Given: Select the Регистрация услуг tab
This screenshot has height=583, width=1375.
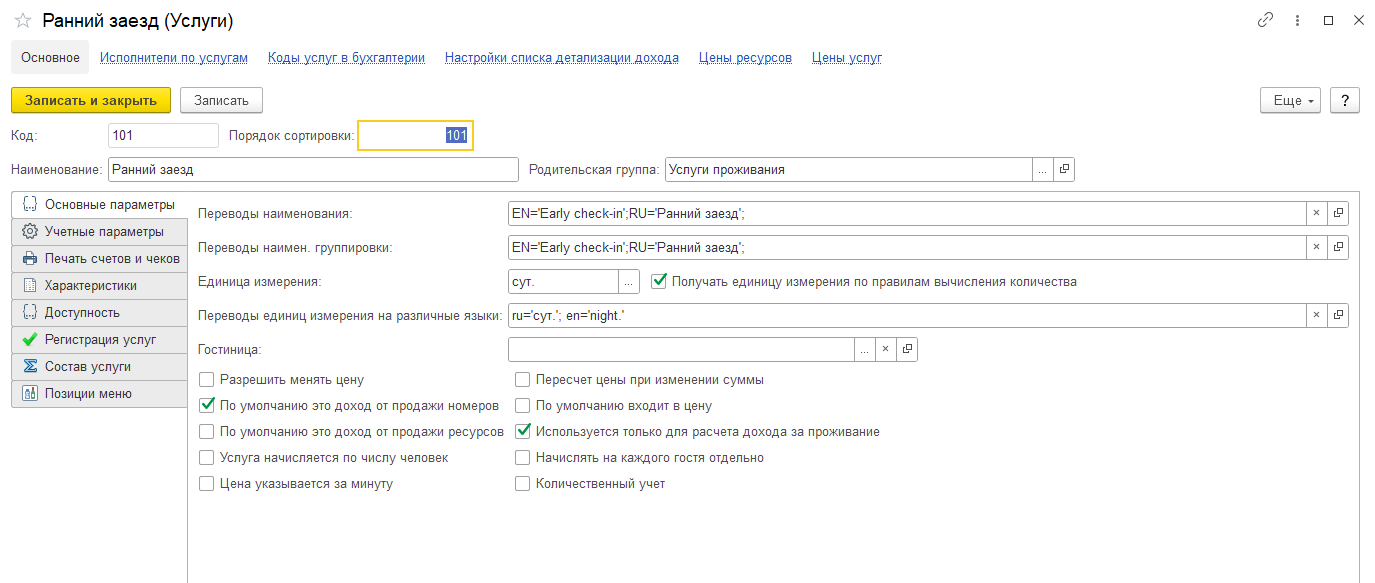Looking at the screenshot, I should point(99,340).
